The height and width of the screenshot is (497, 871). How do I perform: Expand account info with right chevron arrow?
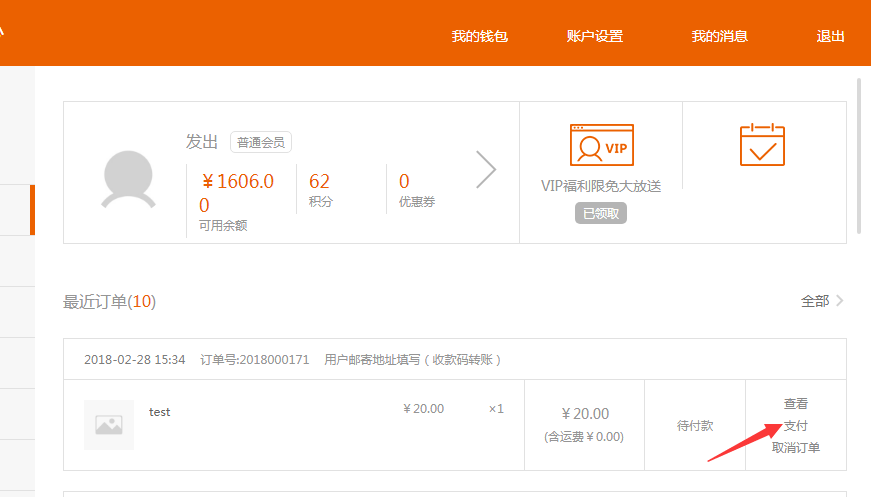[x=486, y=170]
